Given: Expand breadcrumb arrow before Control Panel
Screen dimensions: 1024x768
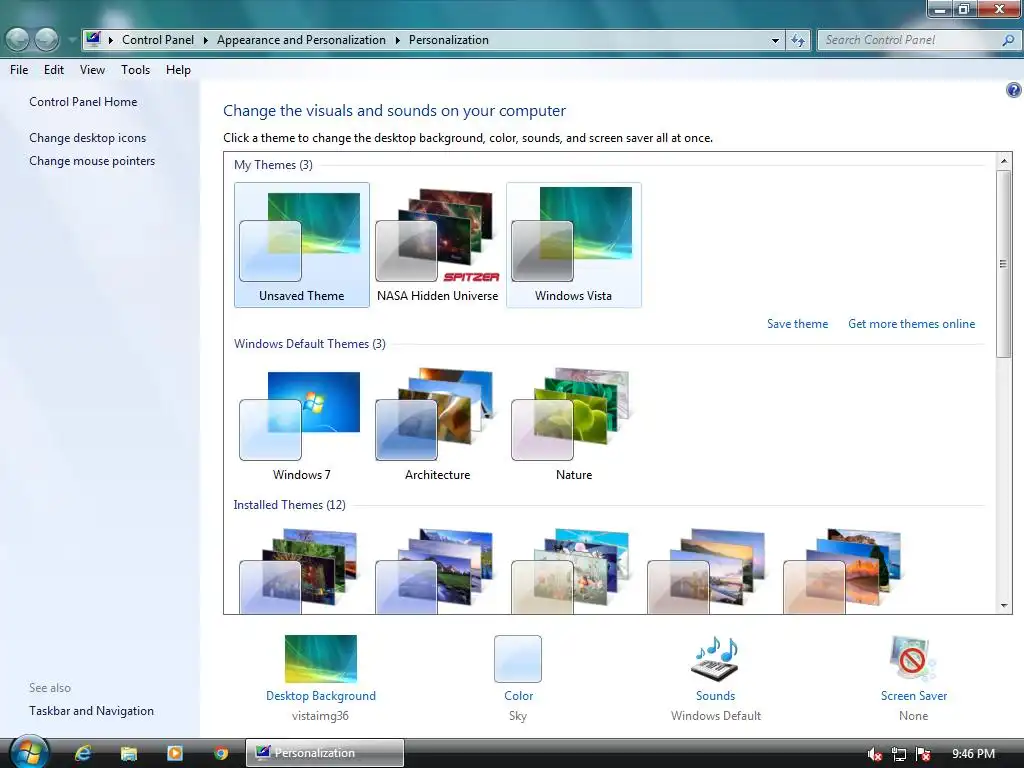Looking at the screenshot, I should (x=111, y=40).
